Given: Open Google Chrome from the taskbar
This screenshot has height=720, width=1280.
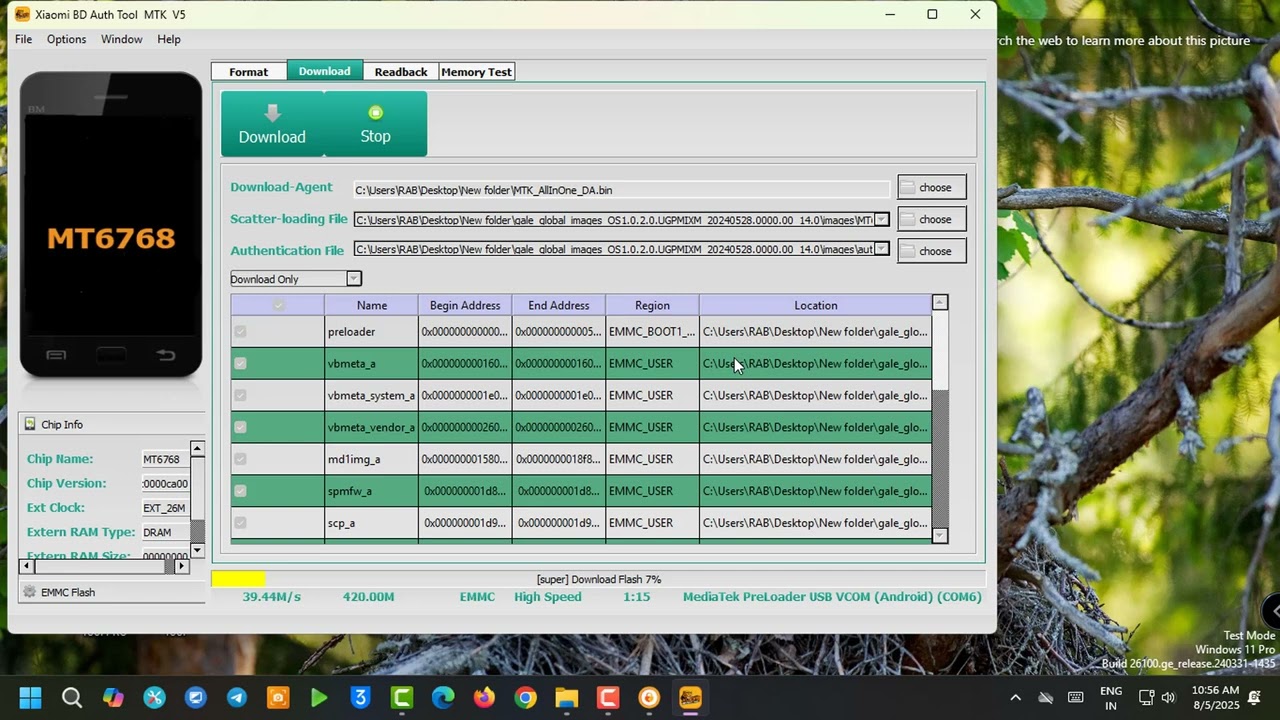Looking at the screenshot, I should click(525, 697).
